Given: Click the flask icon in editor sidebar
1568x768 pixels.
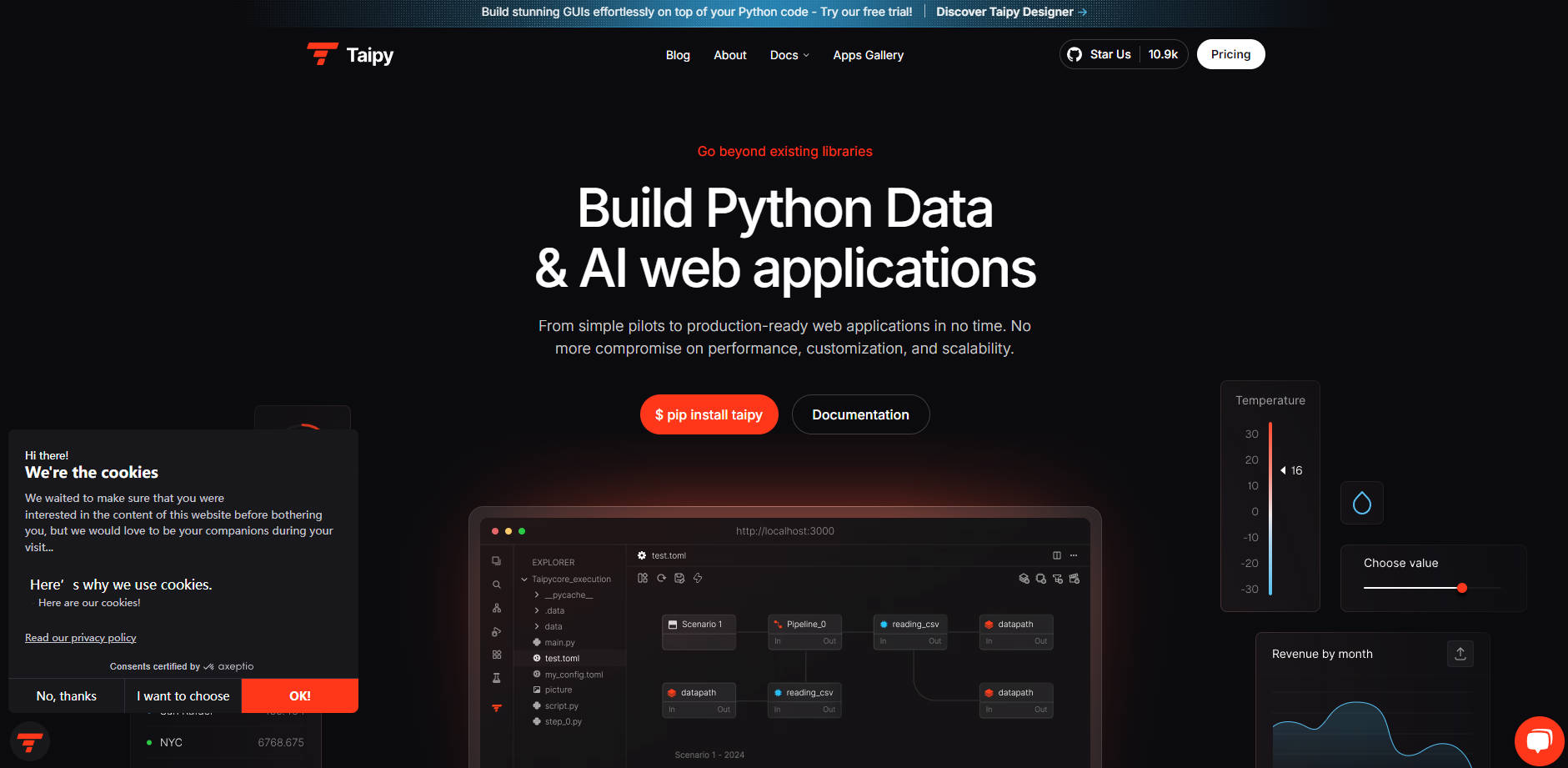Looking at the screenshot, I should point(497,678).
